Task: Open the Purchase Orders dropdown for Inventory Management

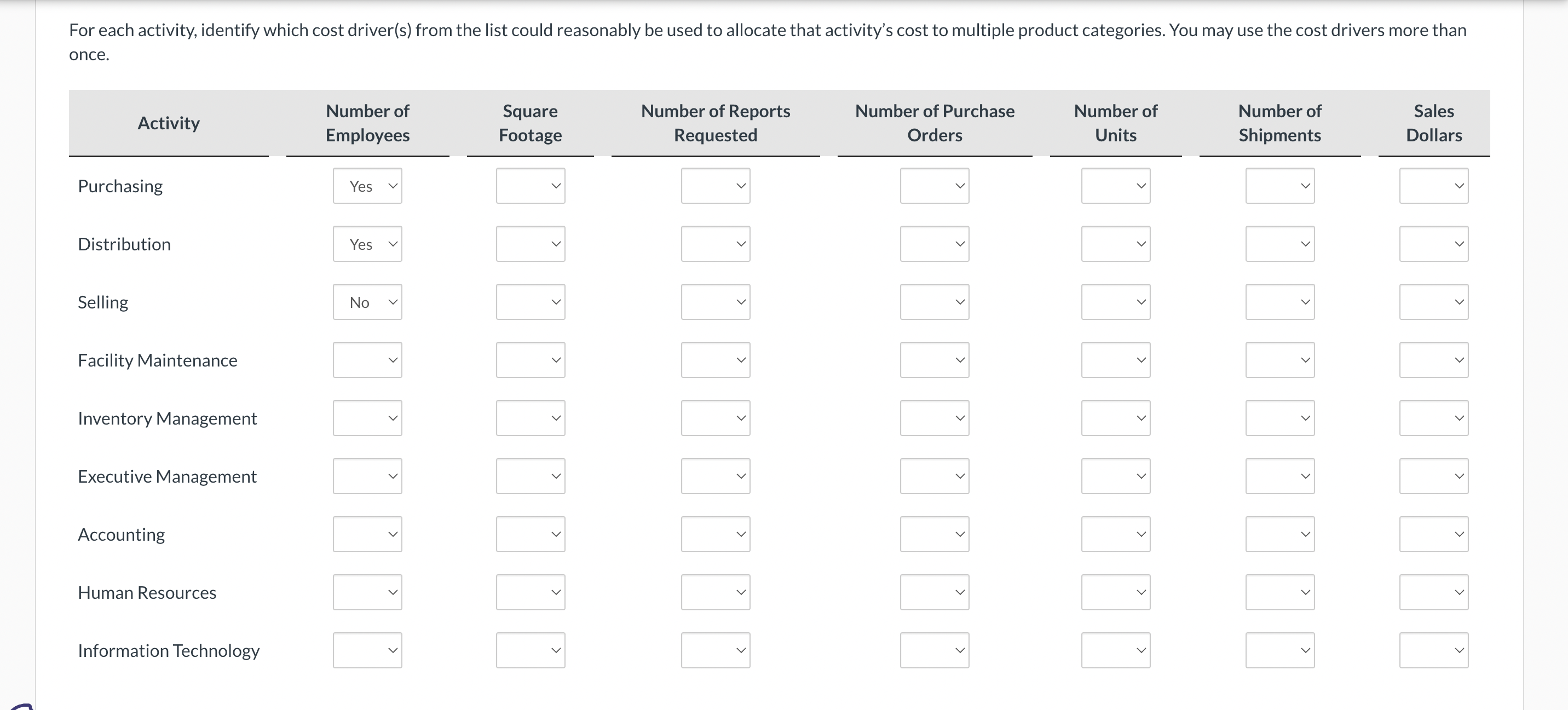Action: point(934,417)
